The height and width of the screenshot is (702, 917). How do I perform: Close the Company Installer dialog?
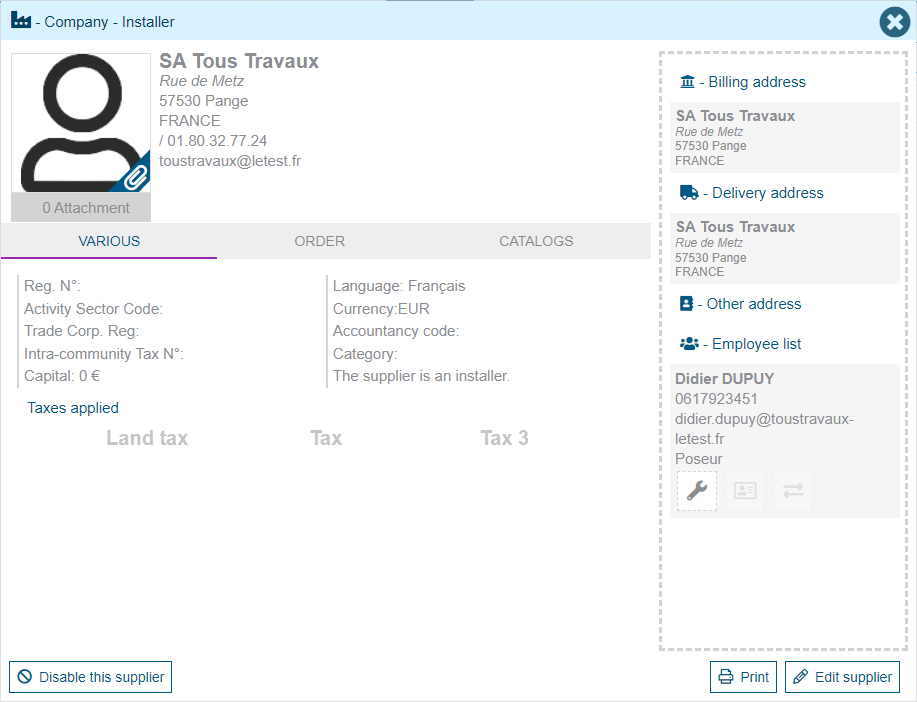point(894,22)
